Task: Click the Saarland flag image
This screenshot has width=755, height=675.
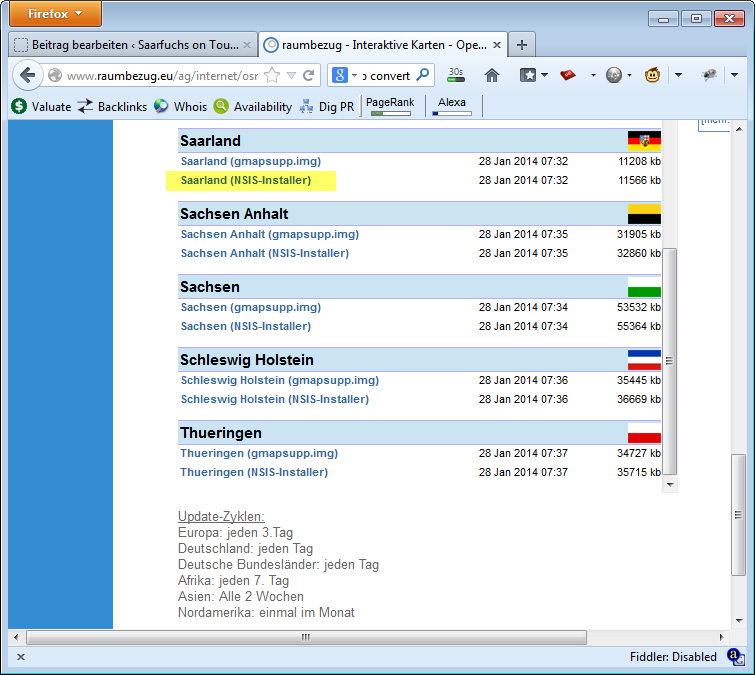Action: tap(644, 141)
